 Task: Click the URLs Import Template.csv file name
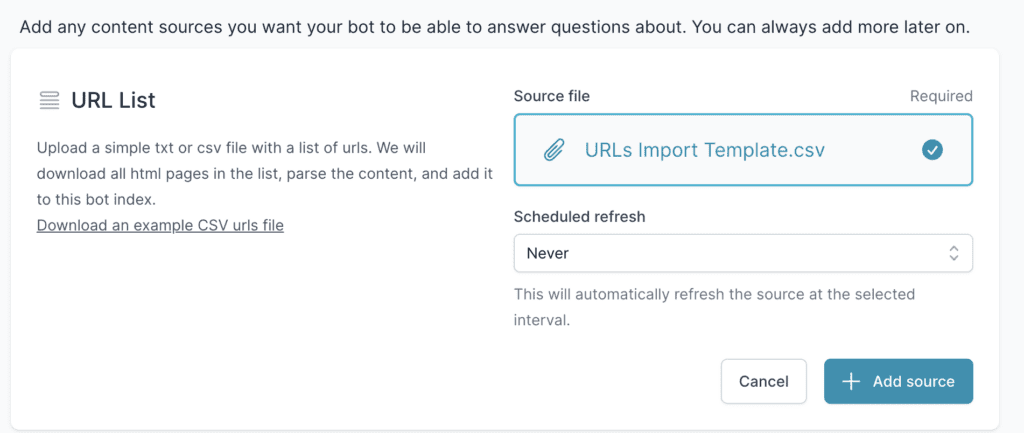coord(704,150)
